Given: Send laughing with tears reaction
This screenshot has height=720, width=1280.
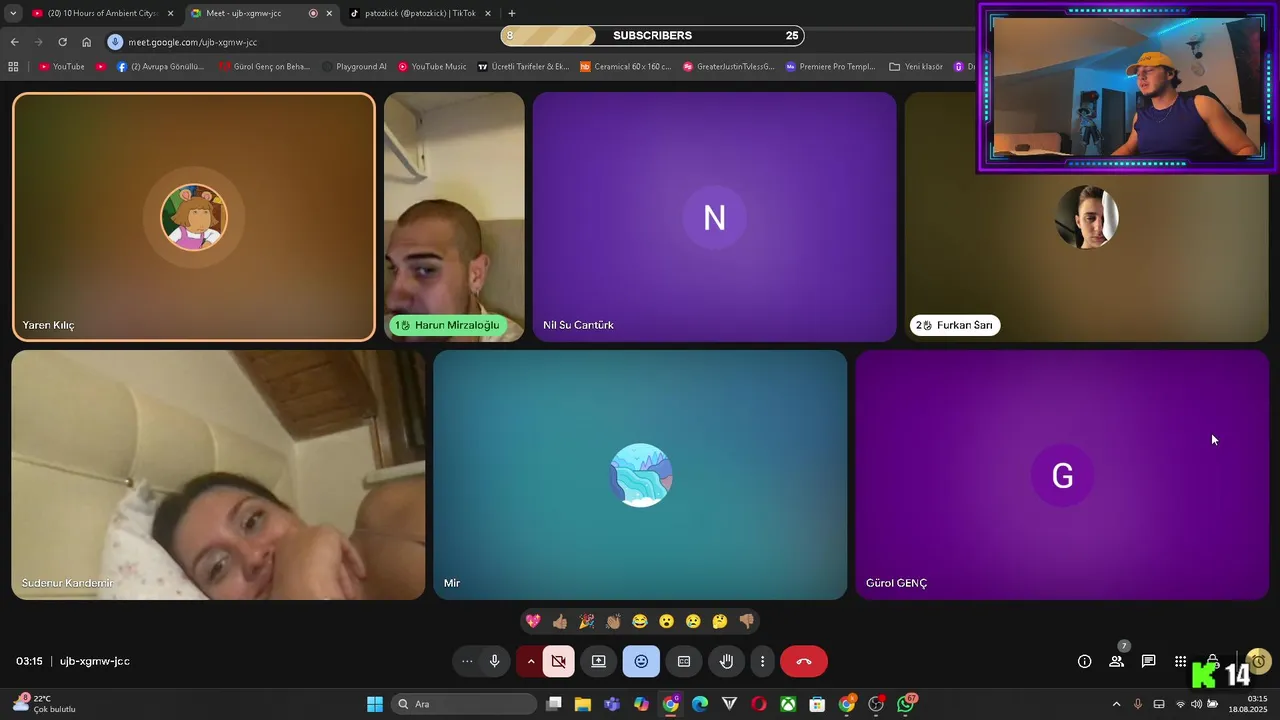Looking at the screenshot, I should 640,621.
